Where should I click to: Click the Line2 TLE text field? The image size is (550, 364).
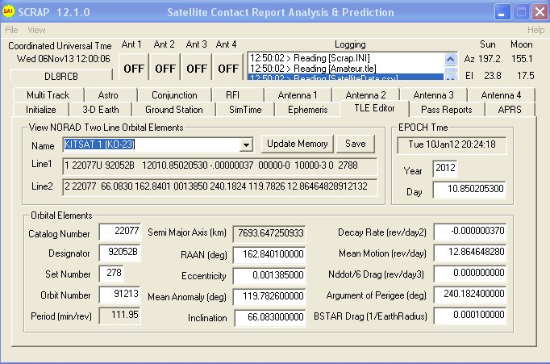[x=220, y=187]
